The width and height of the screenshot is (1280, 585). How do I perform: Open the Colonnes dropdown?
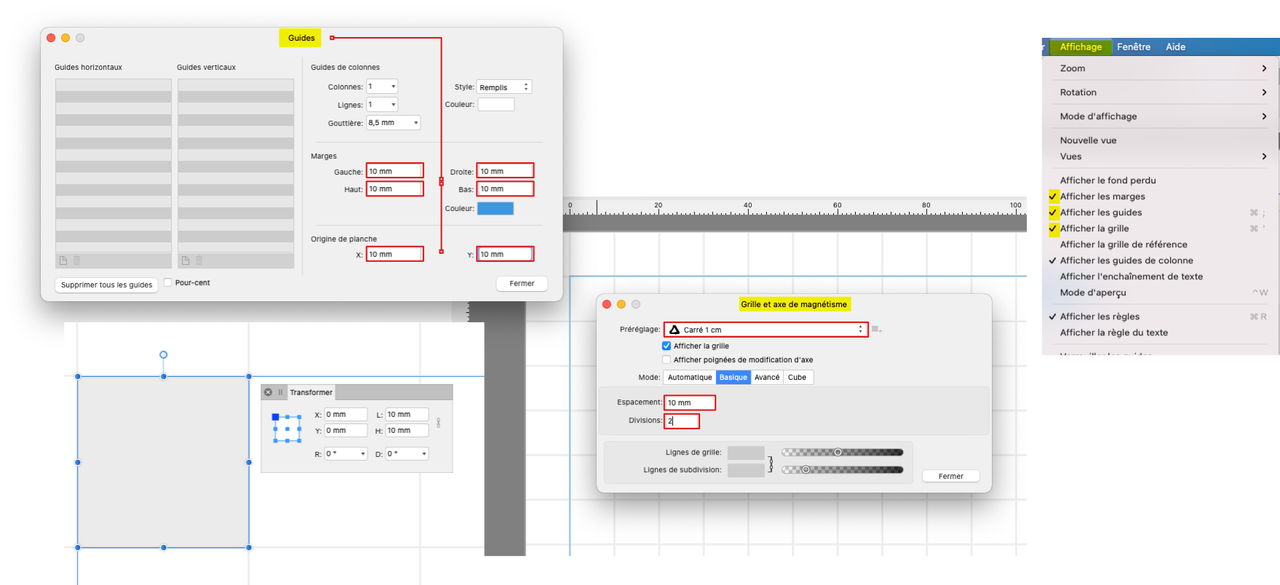click(x=382, y=87)
